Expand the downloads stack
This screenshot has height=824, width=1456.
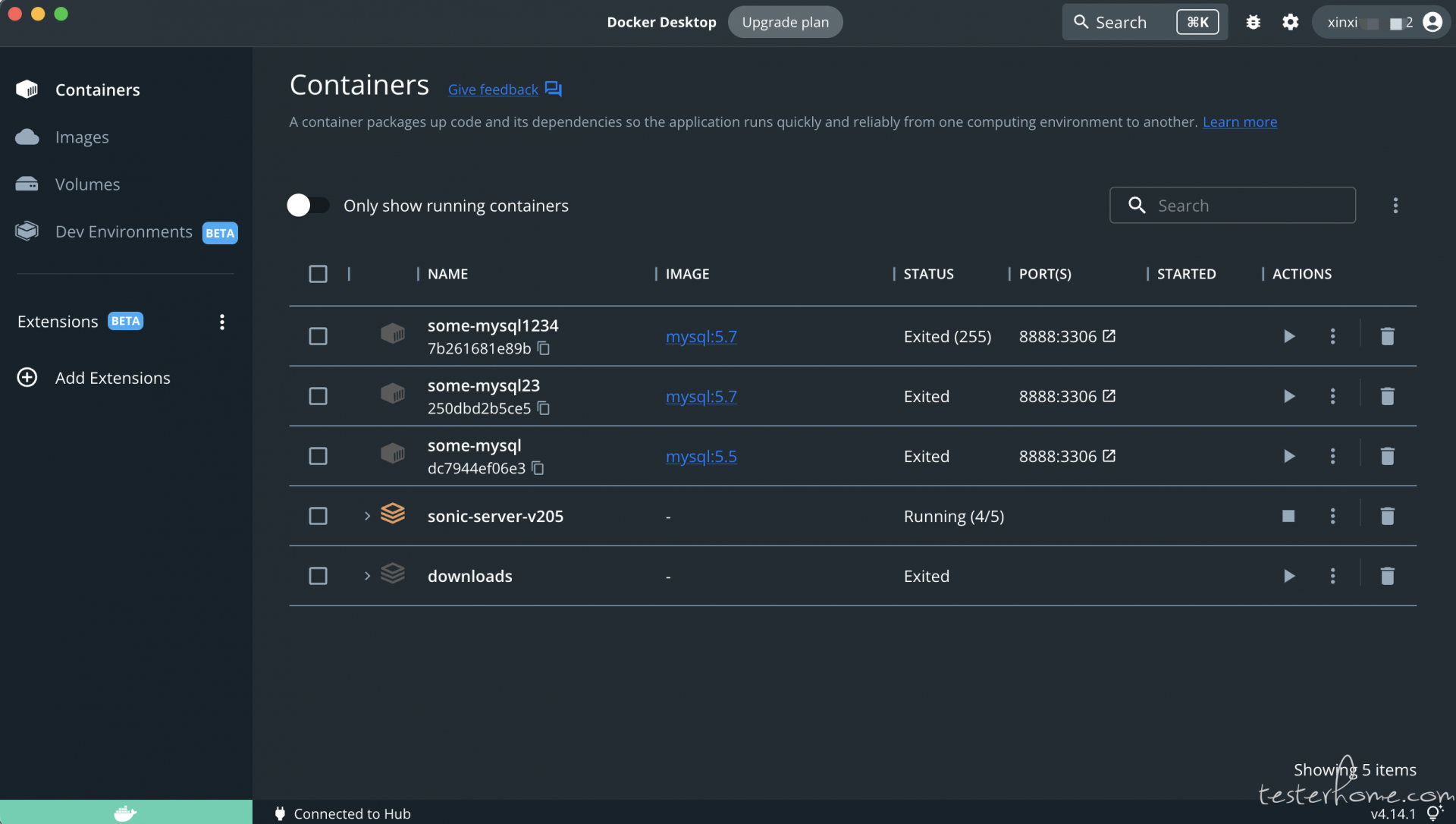point(367,576)
